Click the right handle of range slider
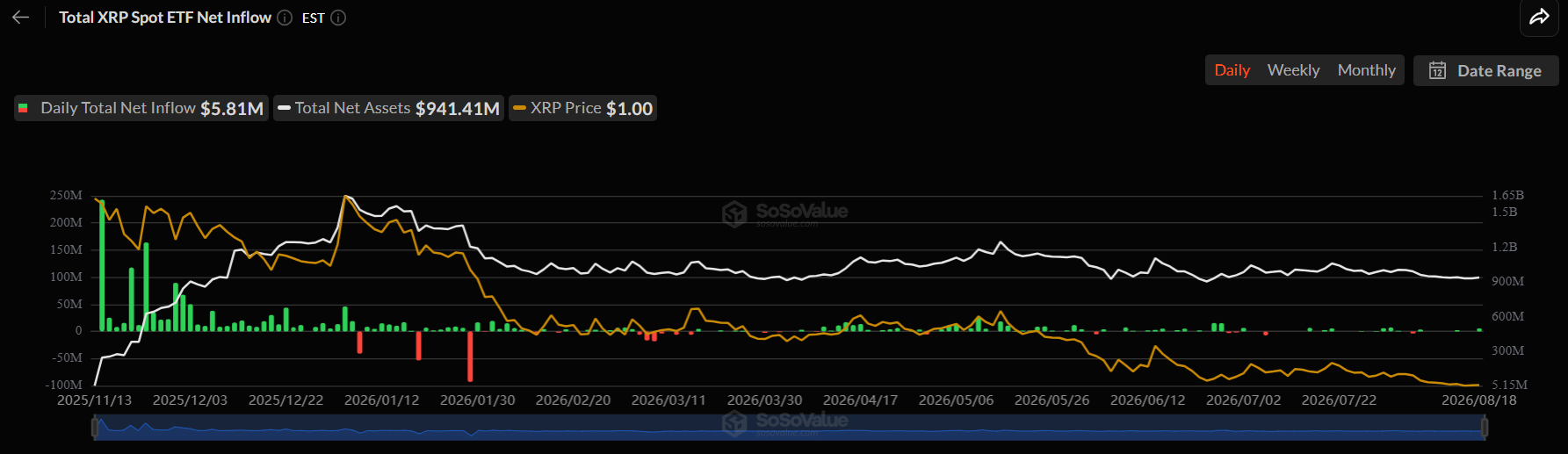Viewport: 1568px width, 454px height. (x=1484, y=428)
